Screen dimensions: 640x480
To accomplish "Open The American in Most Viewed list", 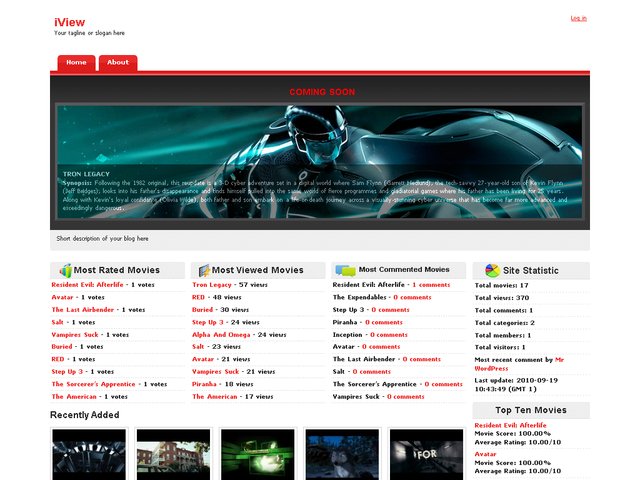I will tap(215, 397).
